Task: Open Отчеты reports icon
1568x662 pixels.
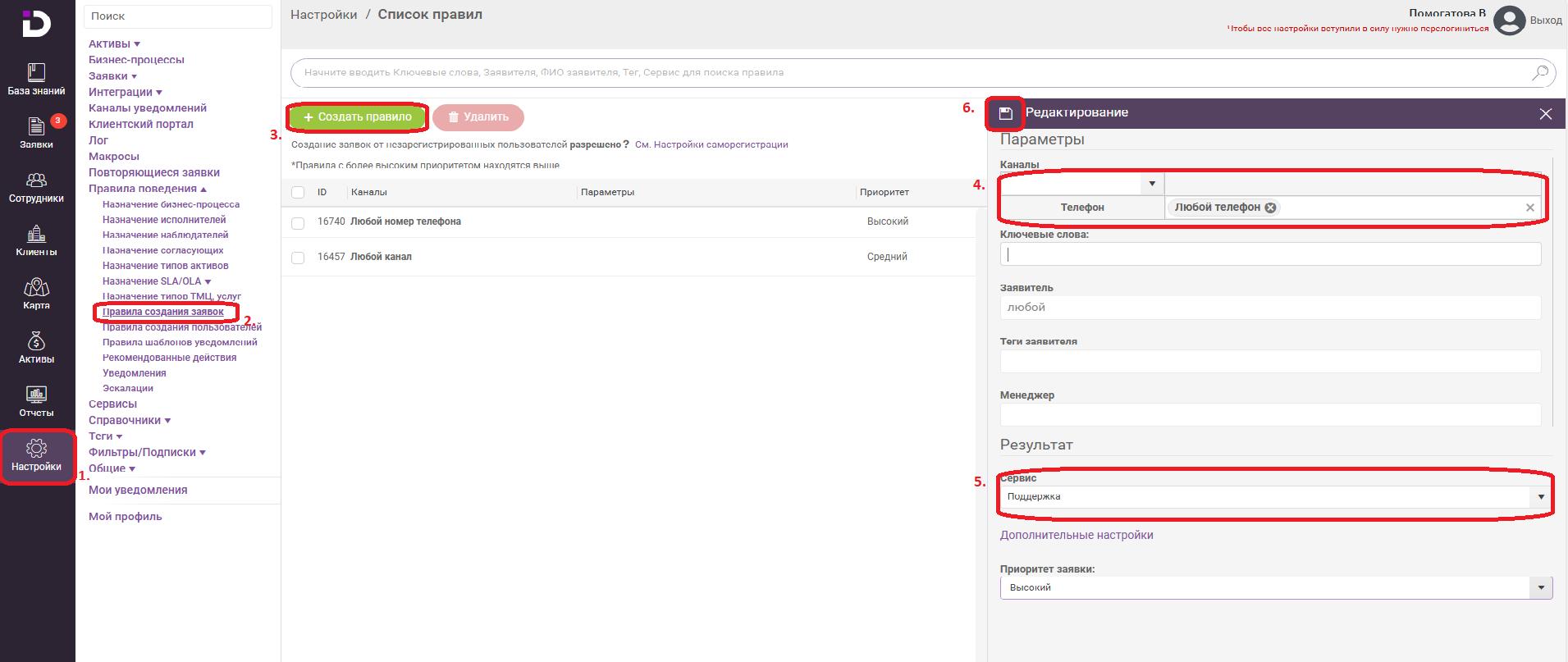Action: coord(36,401)
